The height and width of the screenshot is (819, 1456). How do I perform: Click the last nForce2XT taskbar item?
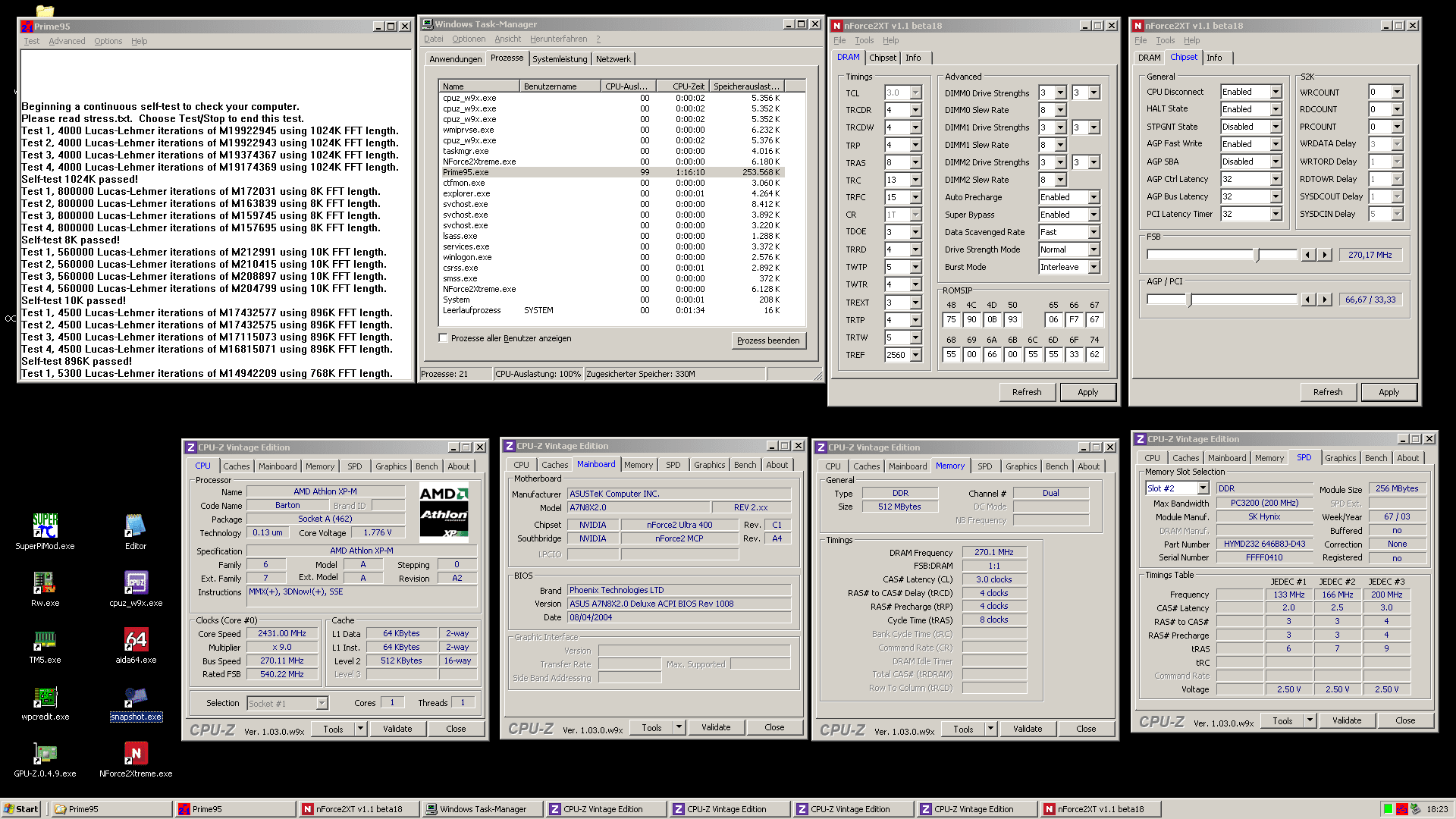point(1100,809)
